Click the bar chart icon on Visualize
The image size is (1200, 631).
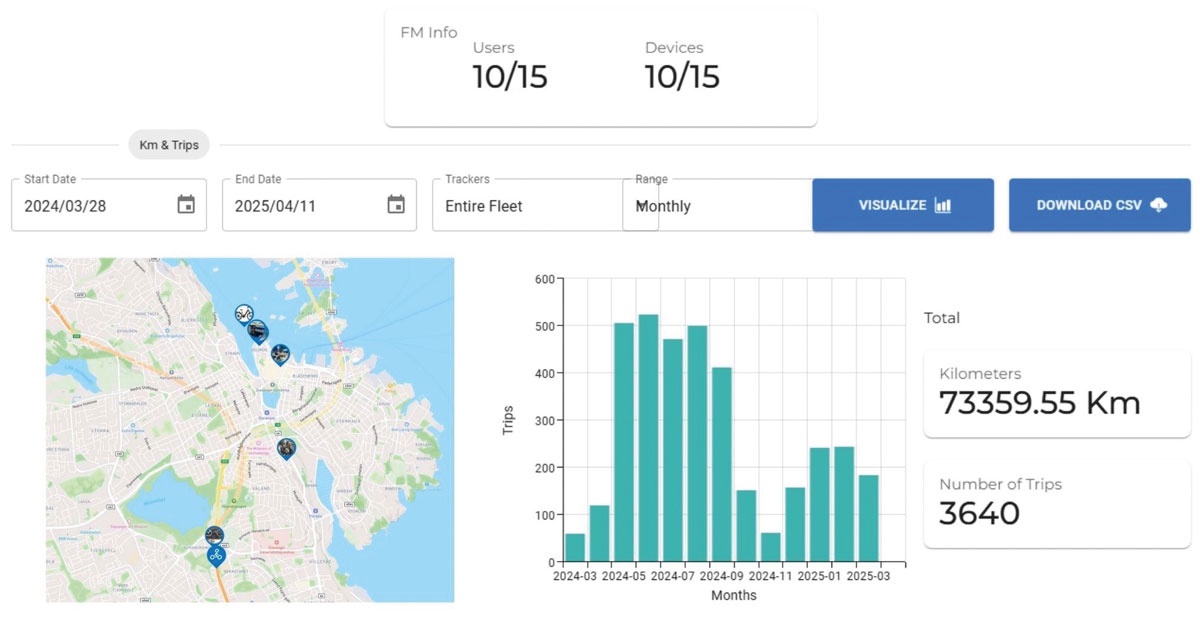(942, 205)
